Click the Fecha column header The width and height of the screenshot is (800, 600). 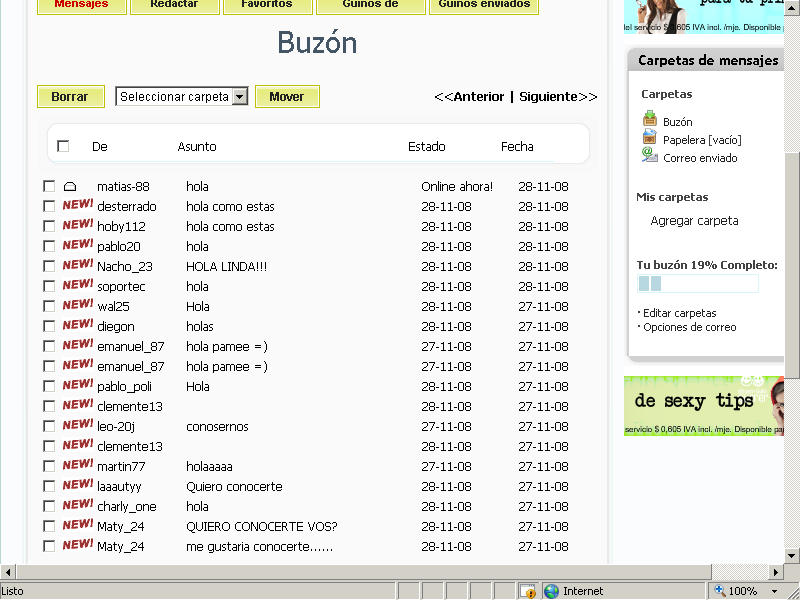pos(517,146)
